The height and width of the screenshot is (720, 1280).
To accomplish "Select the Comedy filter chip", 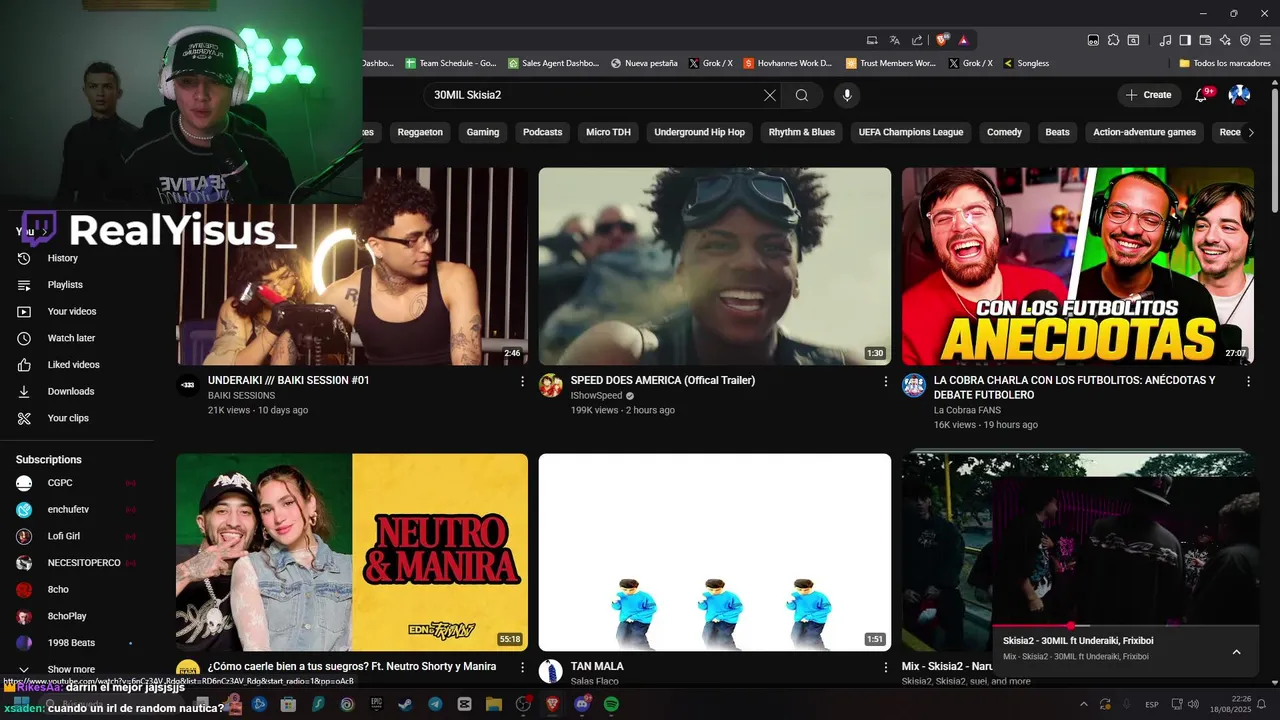I will pyautogui.click(x=1004, y=132).
